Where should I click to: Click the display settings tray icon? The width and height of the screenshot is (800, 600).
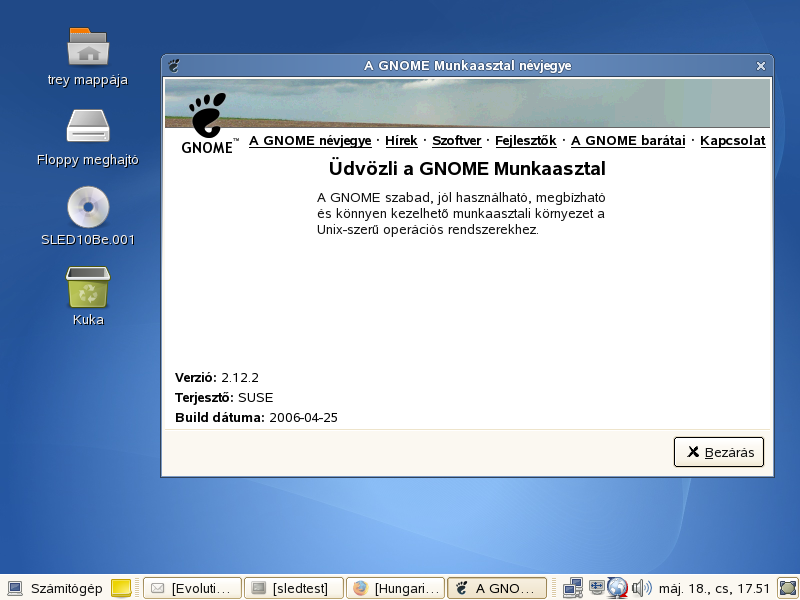596,587
